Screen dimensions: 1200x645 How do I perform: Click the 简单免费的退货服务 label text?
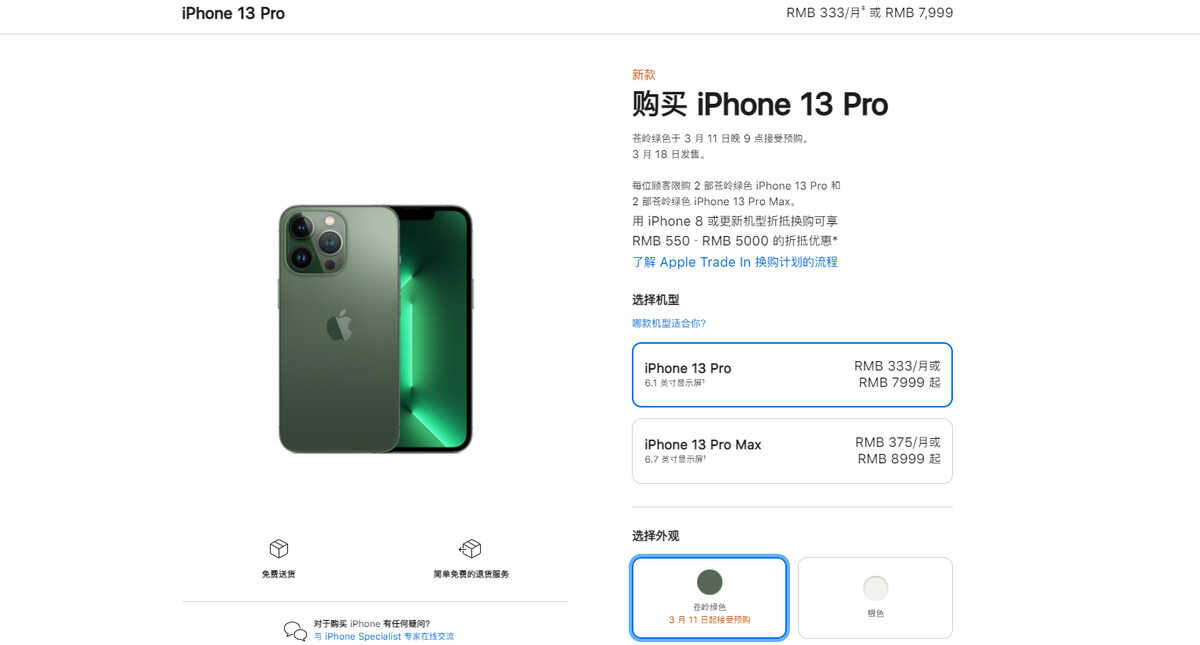coord(470,574)
